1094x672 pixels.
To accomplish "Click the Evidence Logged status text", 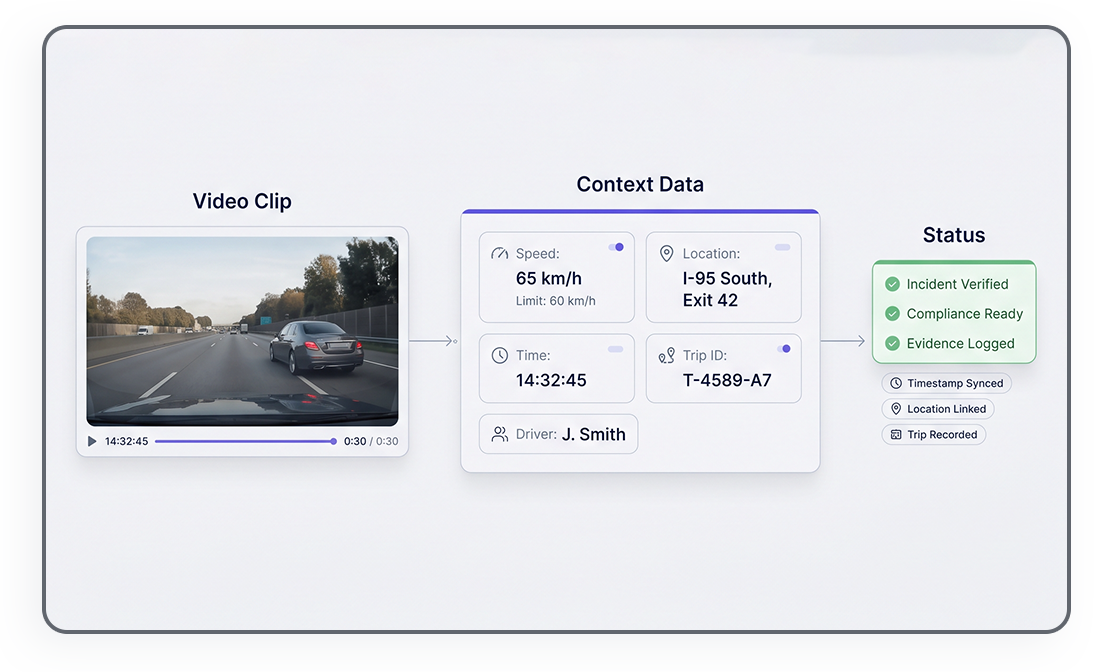I will point(961,343).
